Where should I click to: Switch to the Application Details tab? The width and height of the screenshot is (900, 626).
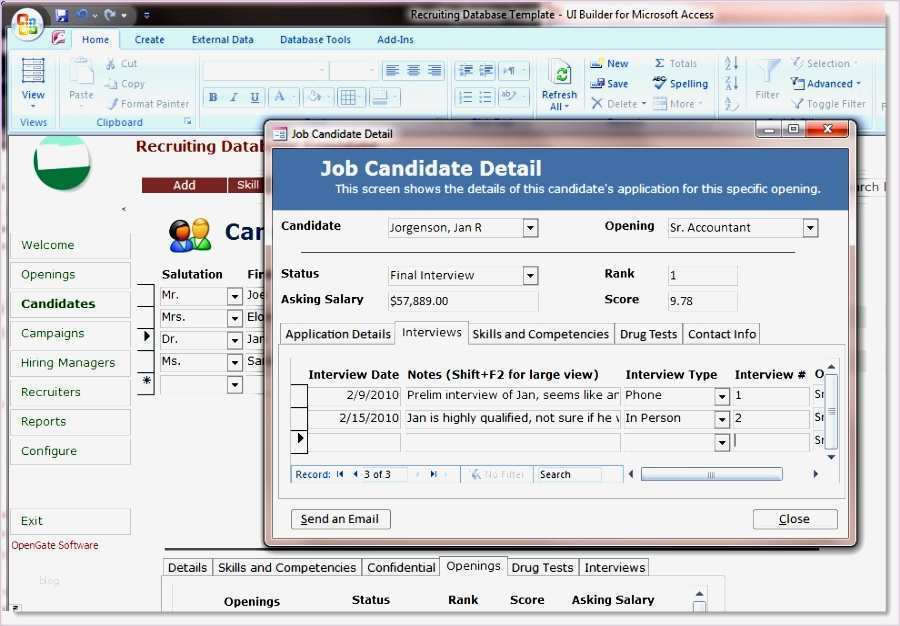pos(338,334)
